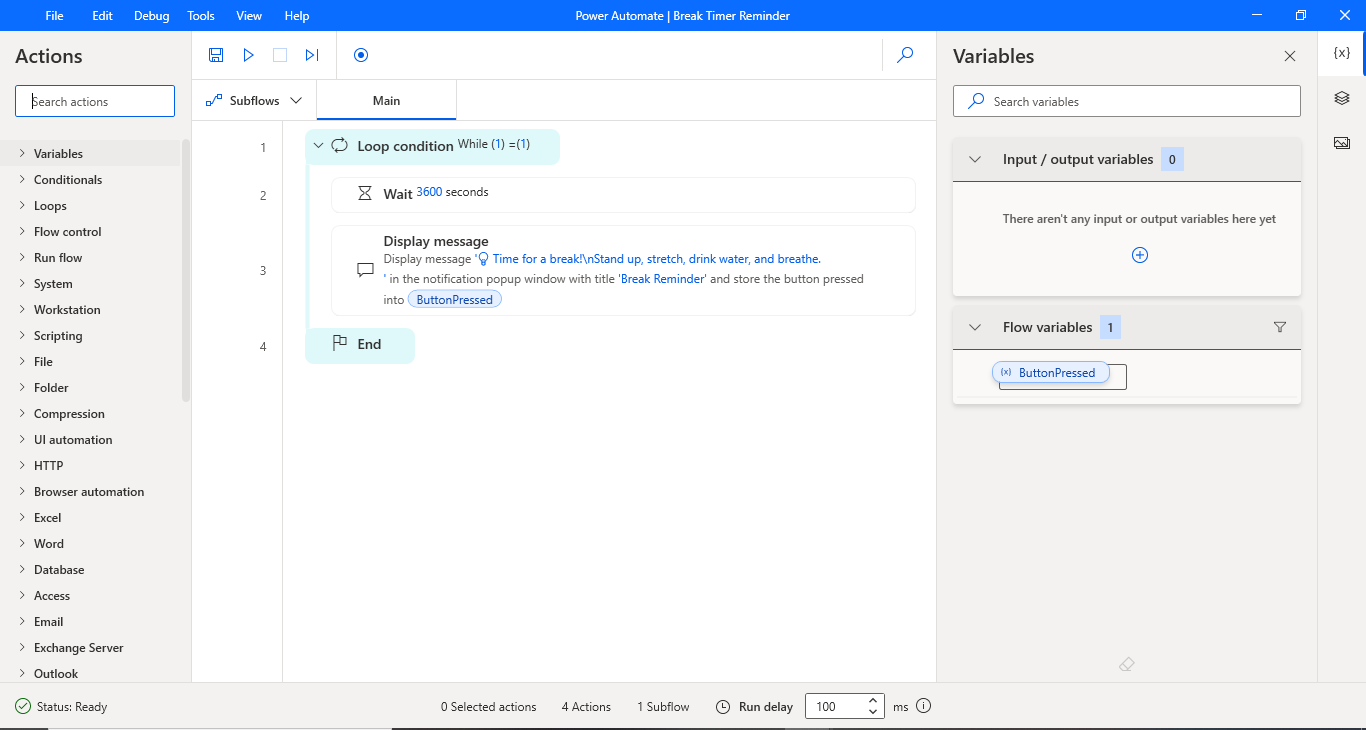Click the 3600 wait duration value
Viewport: 1366px width, 730px height.
(x=429, y=192)
